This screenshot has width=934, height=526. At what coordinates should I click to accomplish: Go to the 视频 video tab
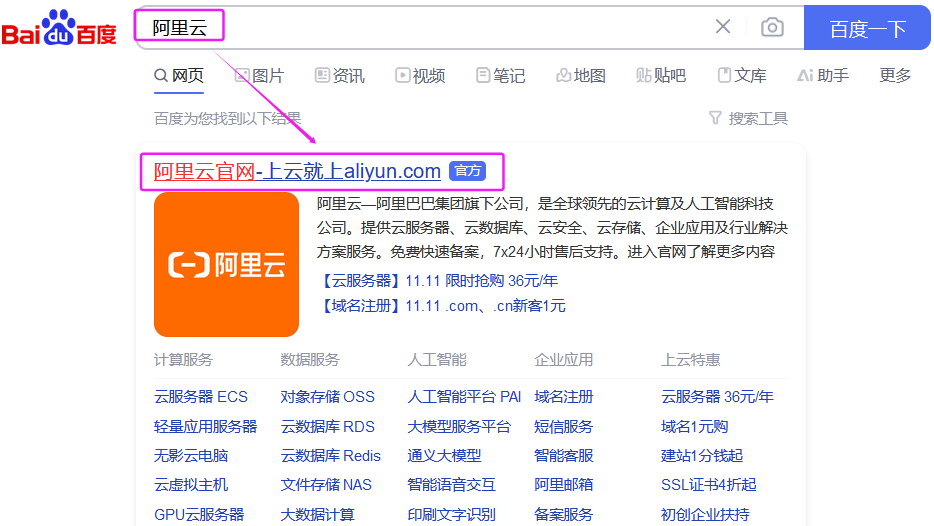click(x=420, y=76)
